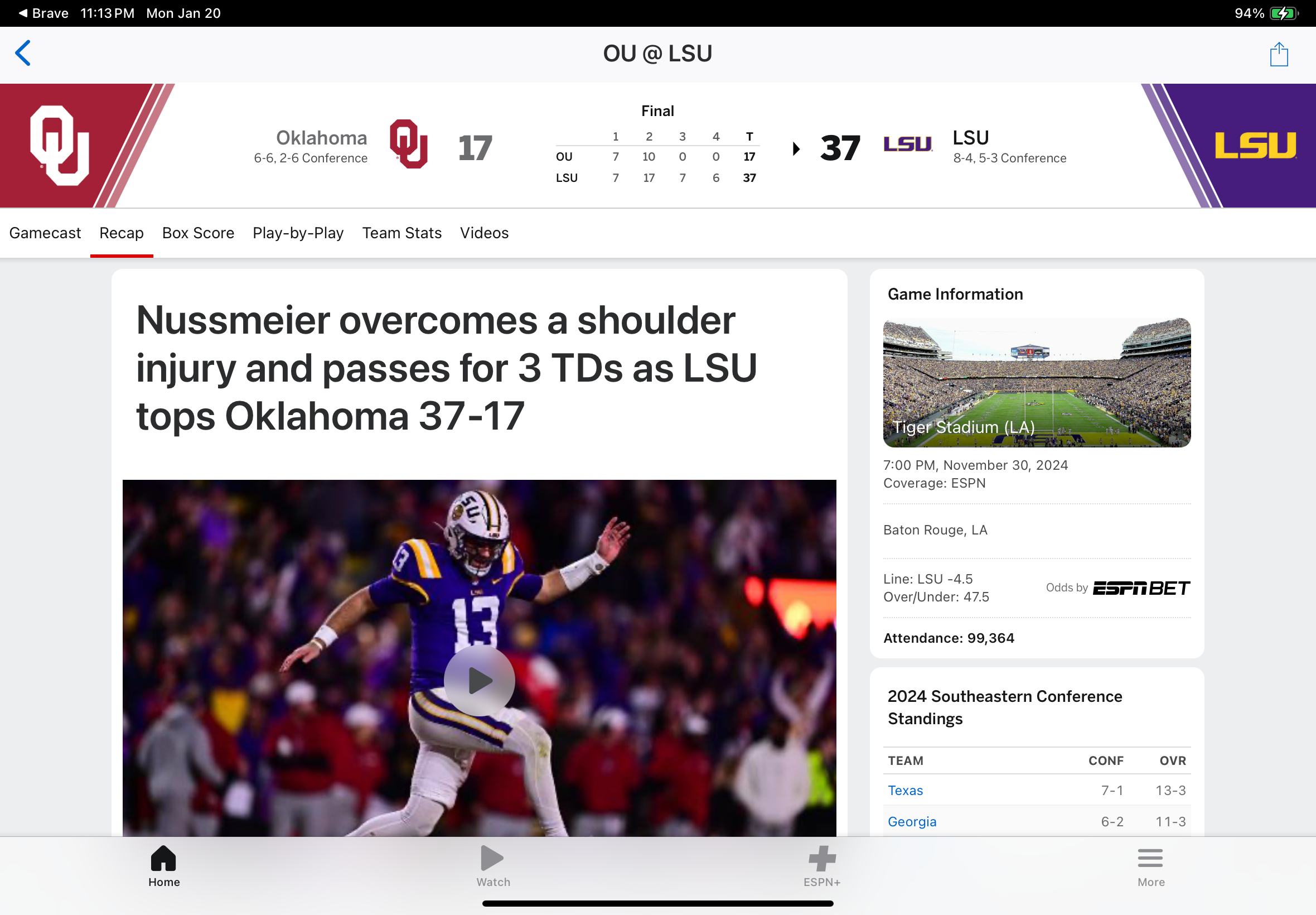Screen dimensions: 1316x915
Task: Tap the Over/Under: 47.5 text
Action: pos(936,597)
